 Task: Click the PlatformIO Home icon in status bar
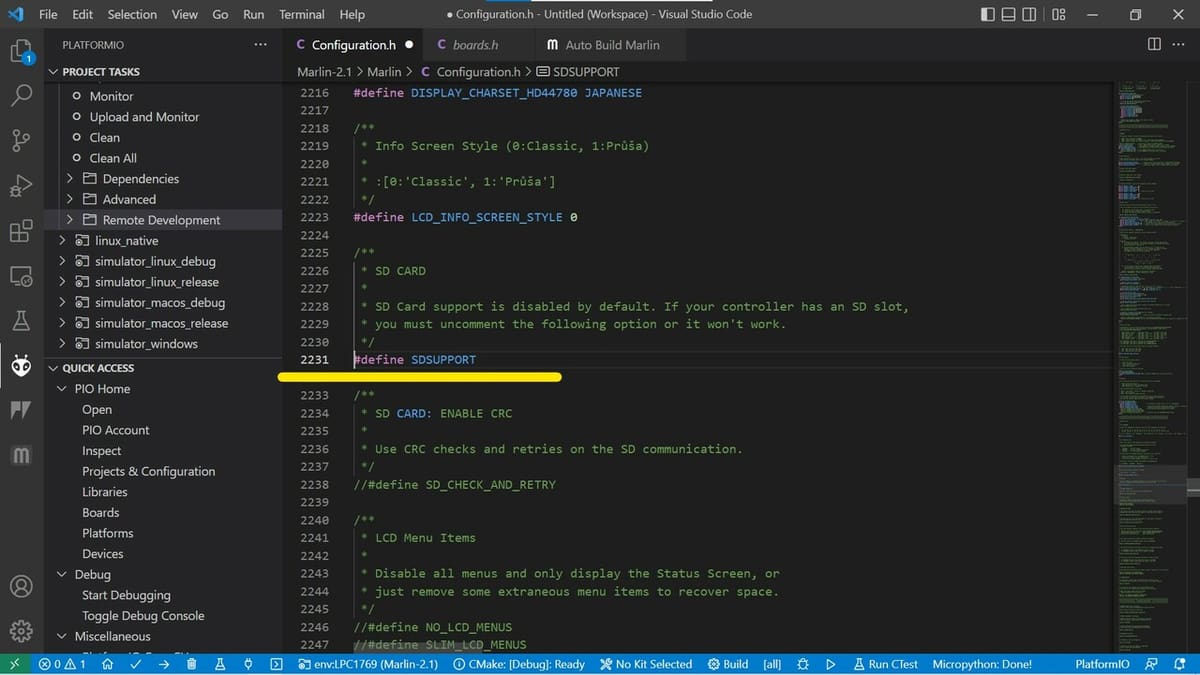click(x=108, y=664)
